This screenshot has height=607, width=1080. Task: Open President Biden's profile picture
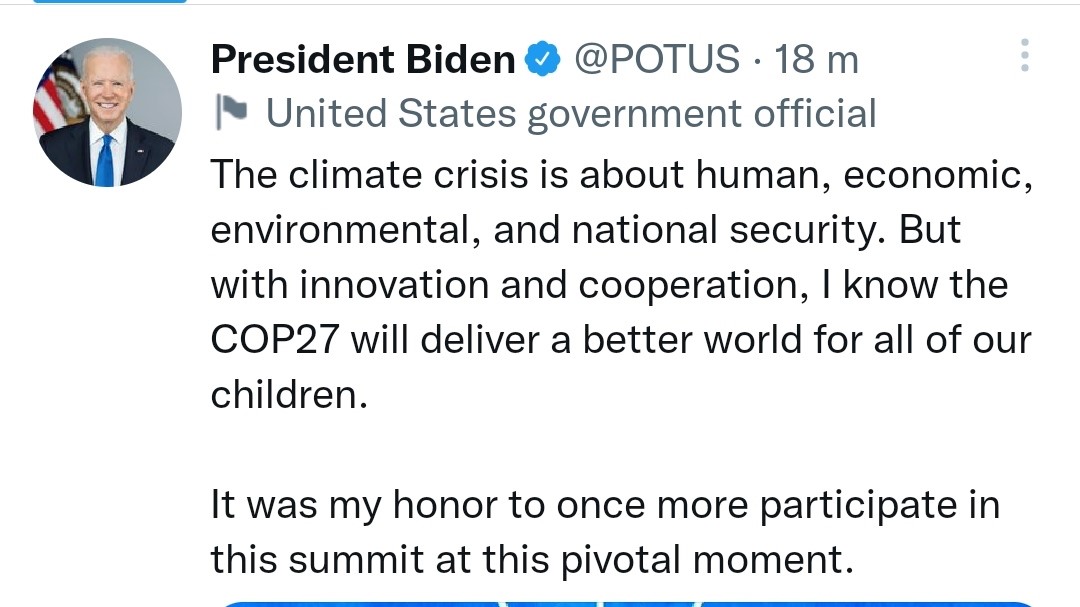pos(108,112)
